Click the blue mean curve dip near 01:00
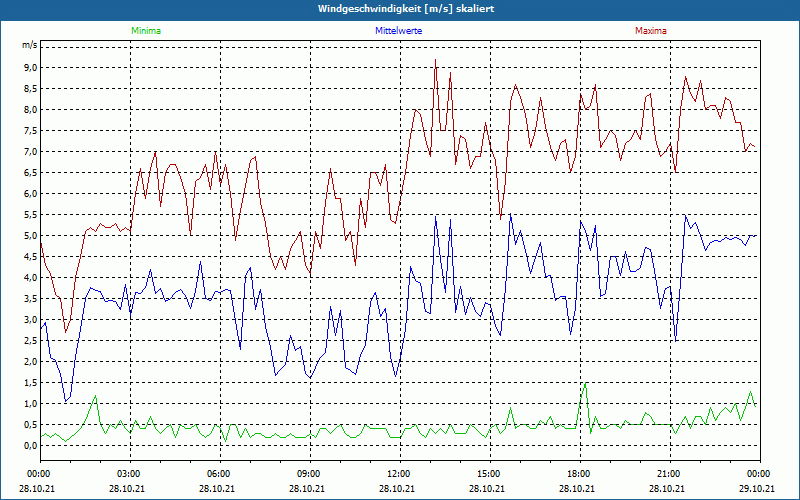Screen dimensions: 800x500 (x=65, y=401)
